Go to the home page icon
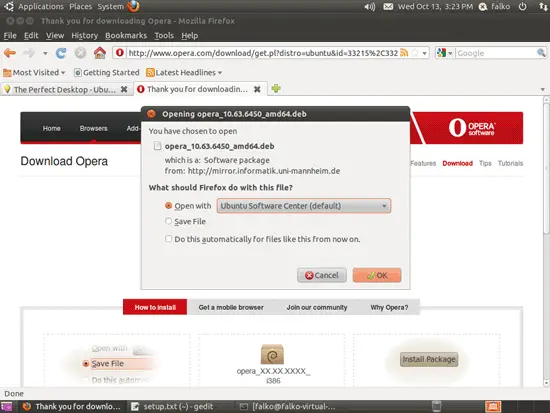The width and height of the screenshot is (550, 413). click(100, 53)
